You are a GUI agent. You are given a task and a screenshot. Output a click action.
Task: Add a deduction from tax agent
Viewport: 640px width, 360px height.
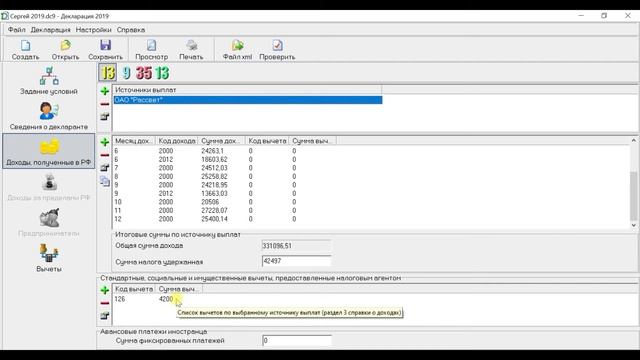105,290
